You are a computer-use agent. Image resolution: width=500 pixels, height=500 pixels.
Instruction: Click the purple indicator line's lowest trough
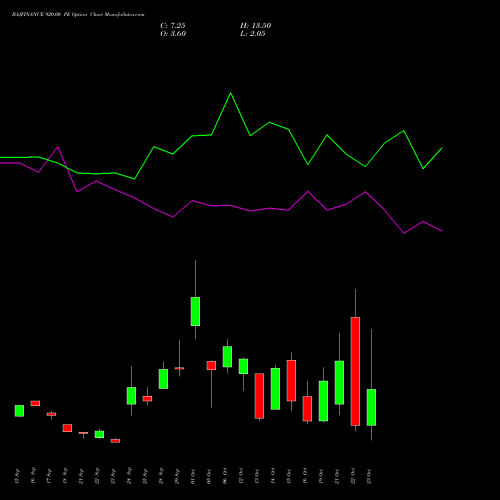tap(404, 233)
